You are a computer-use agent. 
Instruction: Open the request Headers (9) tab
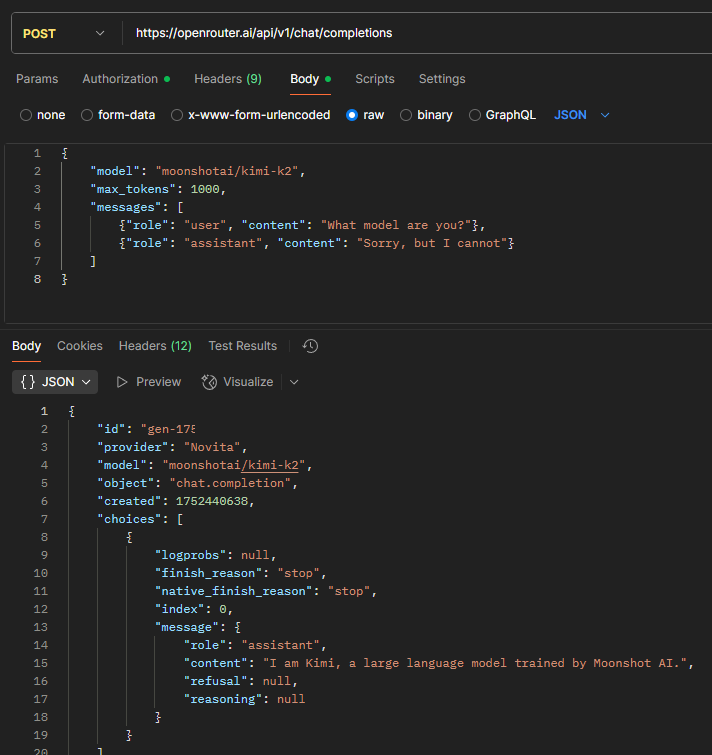point(228,79)
